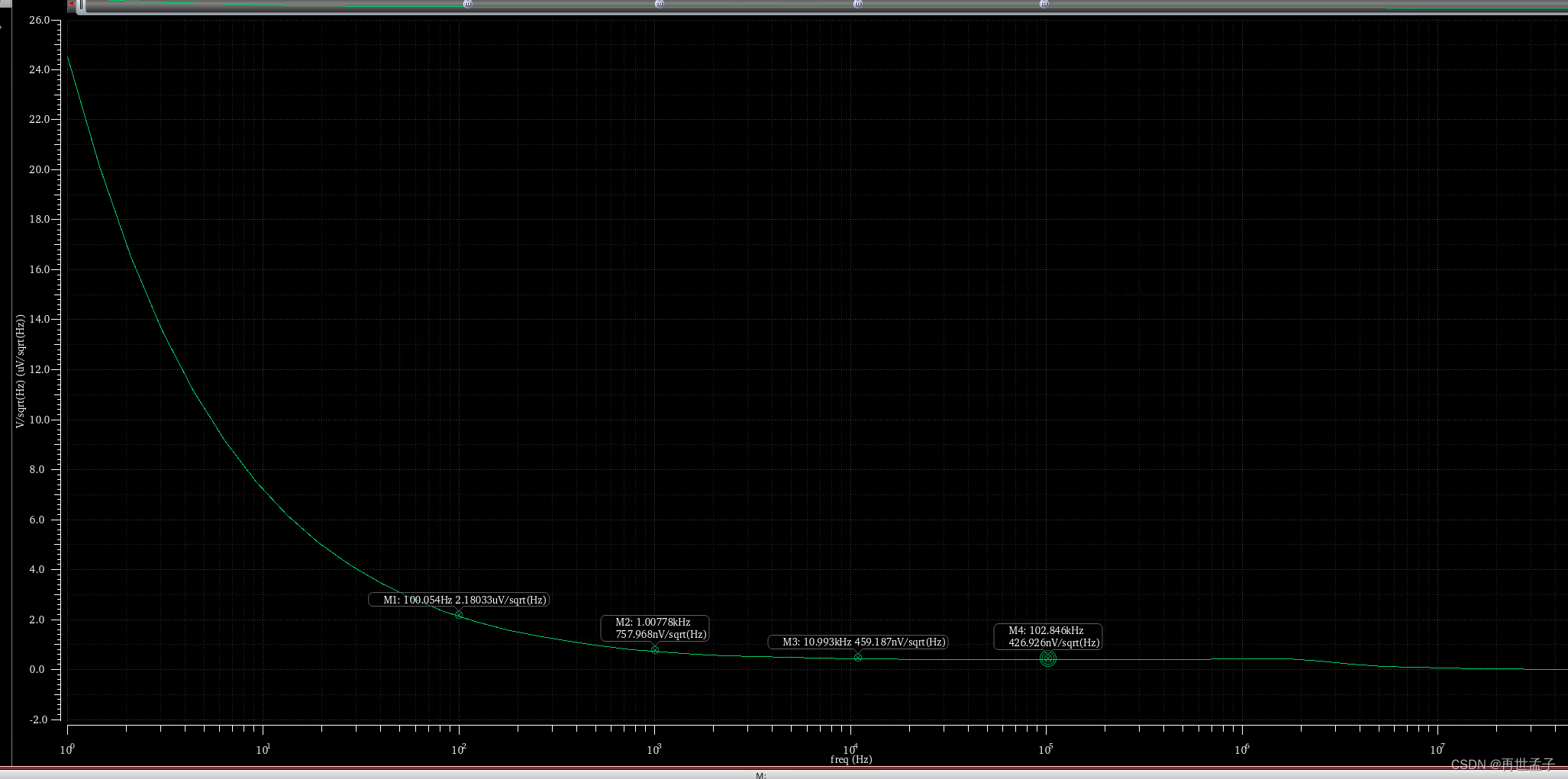Select the M2 1.00778kHz marker label
The width and height of the screenshot is (1568, 779).
655,628
